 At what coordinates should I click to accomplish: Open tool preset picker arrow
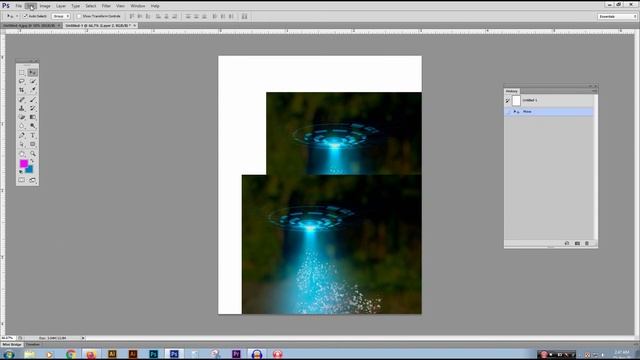[17, 16]
